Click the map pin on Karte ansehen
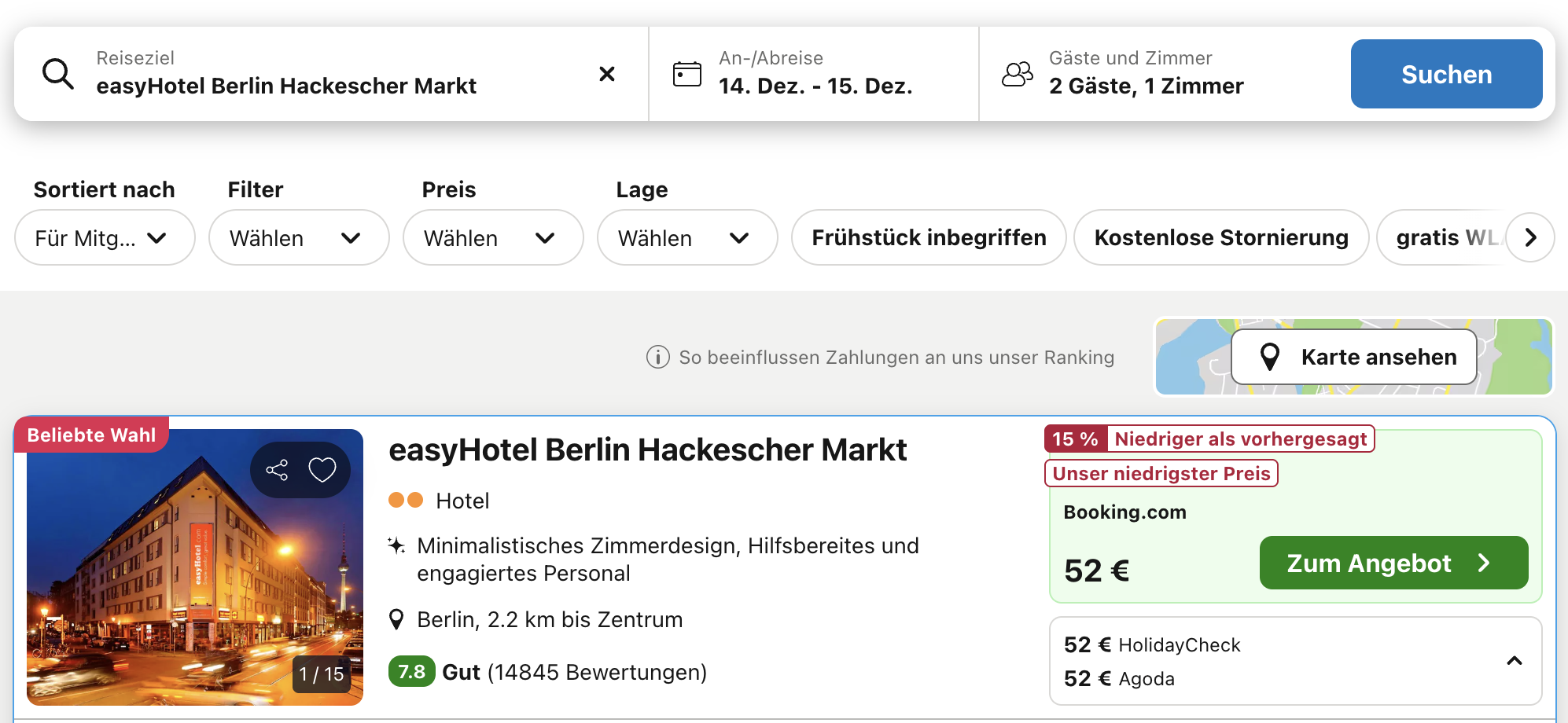 click(x=1270, y=357)
